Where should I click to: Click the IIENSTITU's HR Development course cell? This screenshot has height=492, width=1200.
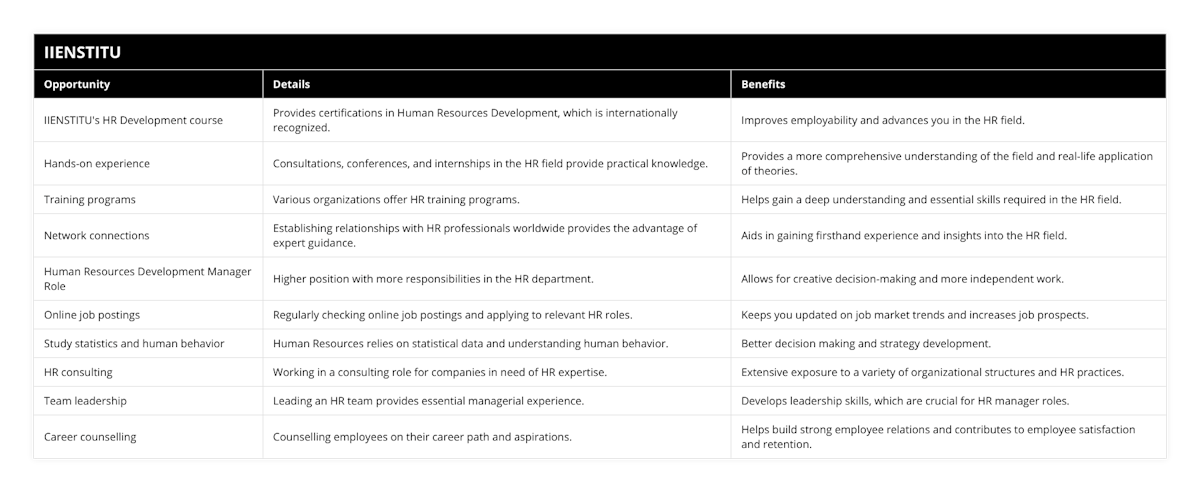pos(148,120)
